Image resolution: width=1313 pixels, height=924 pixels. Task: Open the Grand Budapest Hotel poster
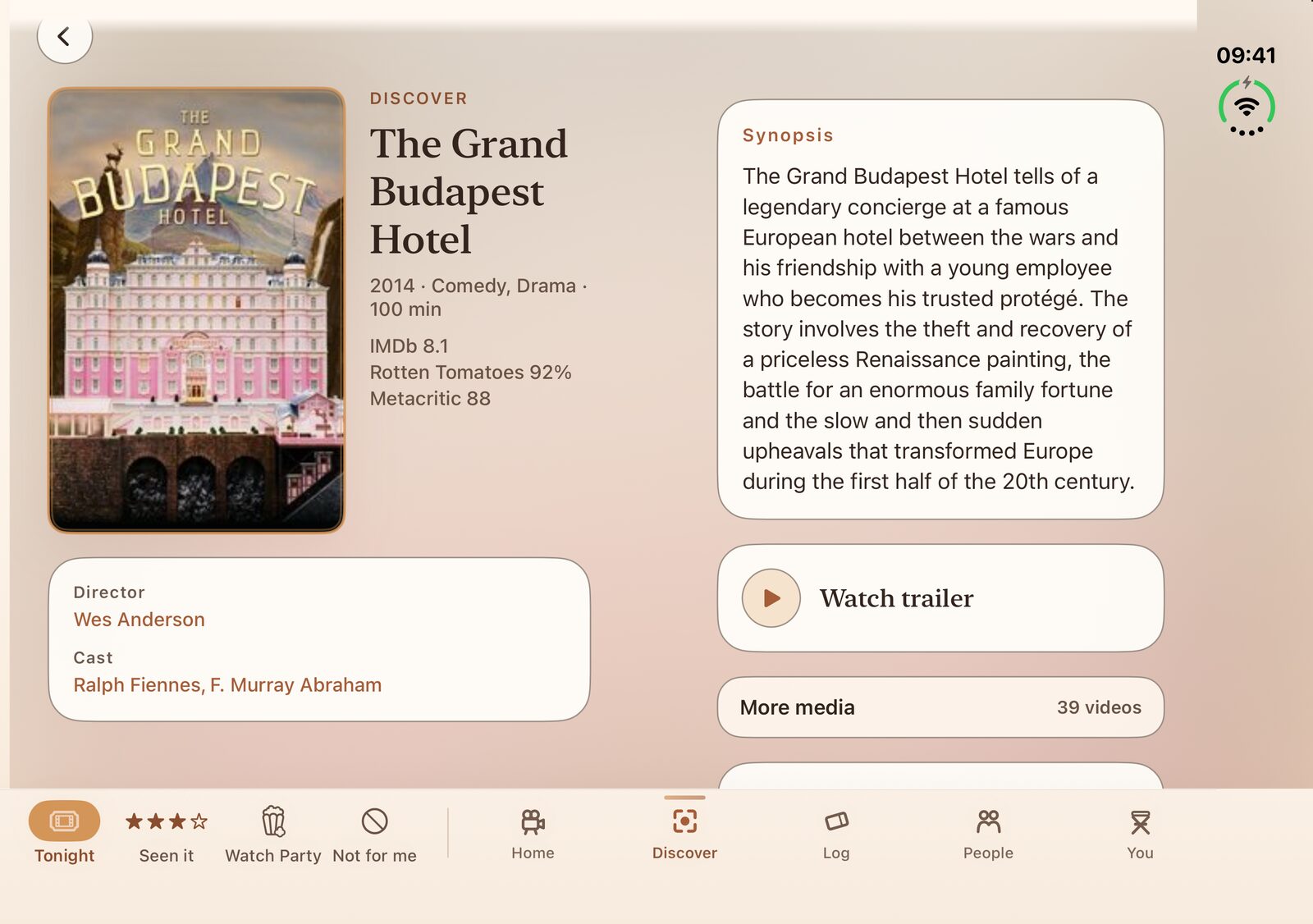tap(196, 310)
